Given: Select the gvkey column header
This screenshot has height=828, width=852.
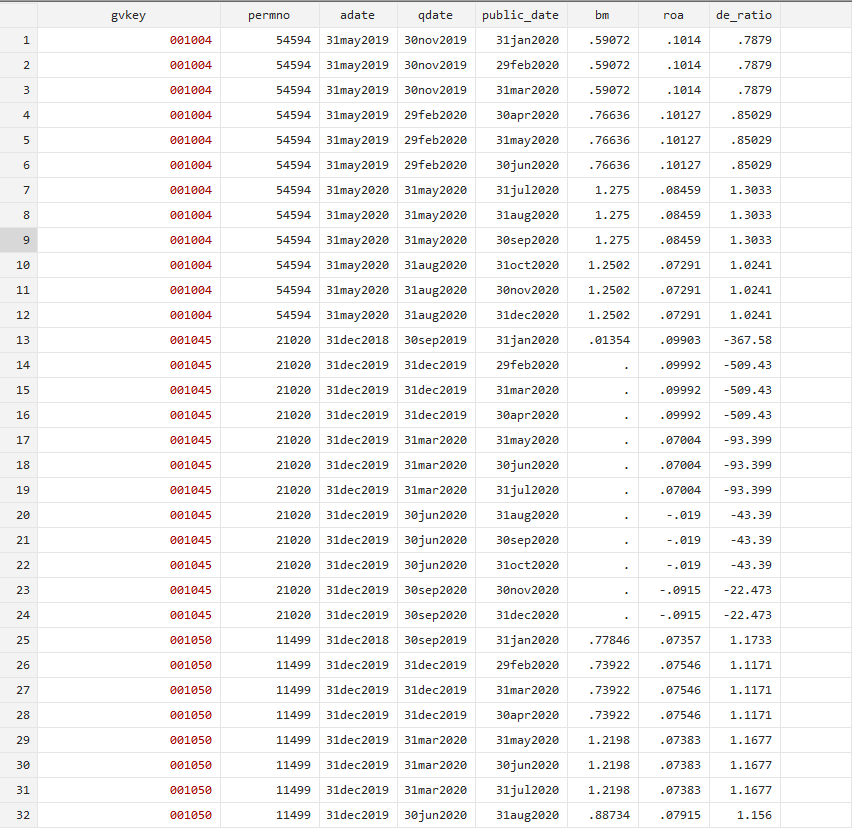Looking at the screenshot, I should pyautogui.click(x=129, y=15).
